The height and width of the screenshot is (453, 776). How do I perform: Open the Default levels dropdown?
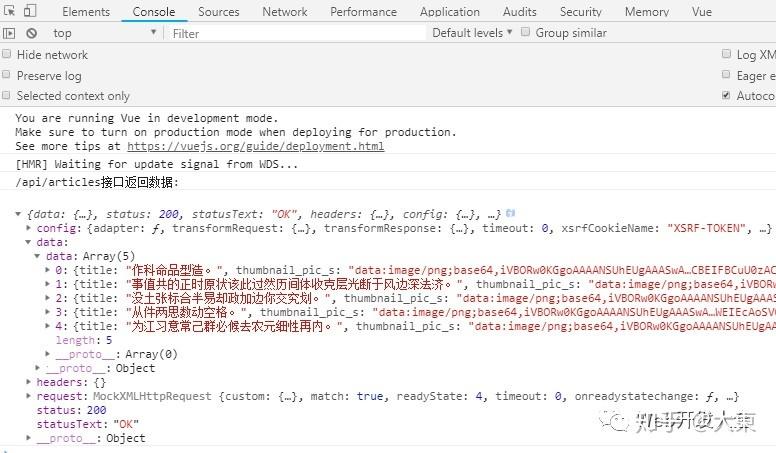(472, 33)
